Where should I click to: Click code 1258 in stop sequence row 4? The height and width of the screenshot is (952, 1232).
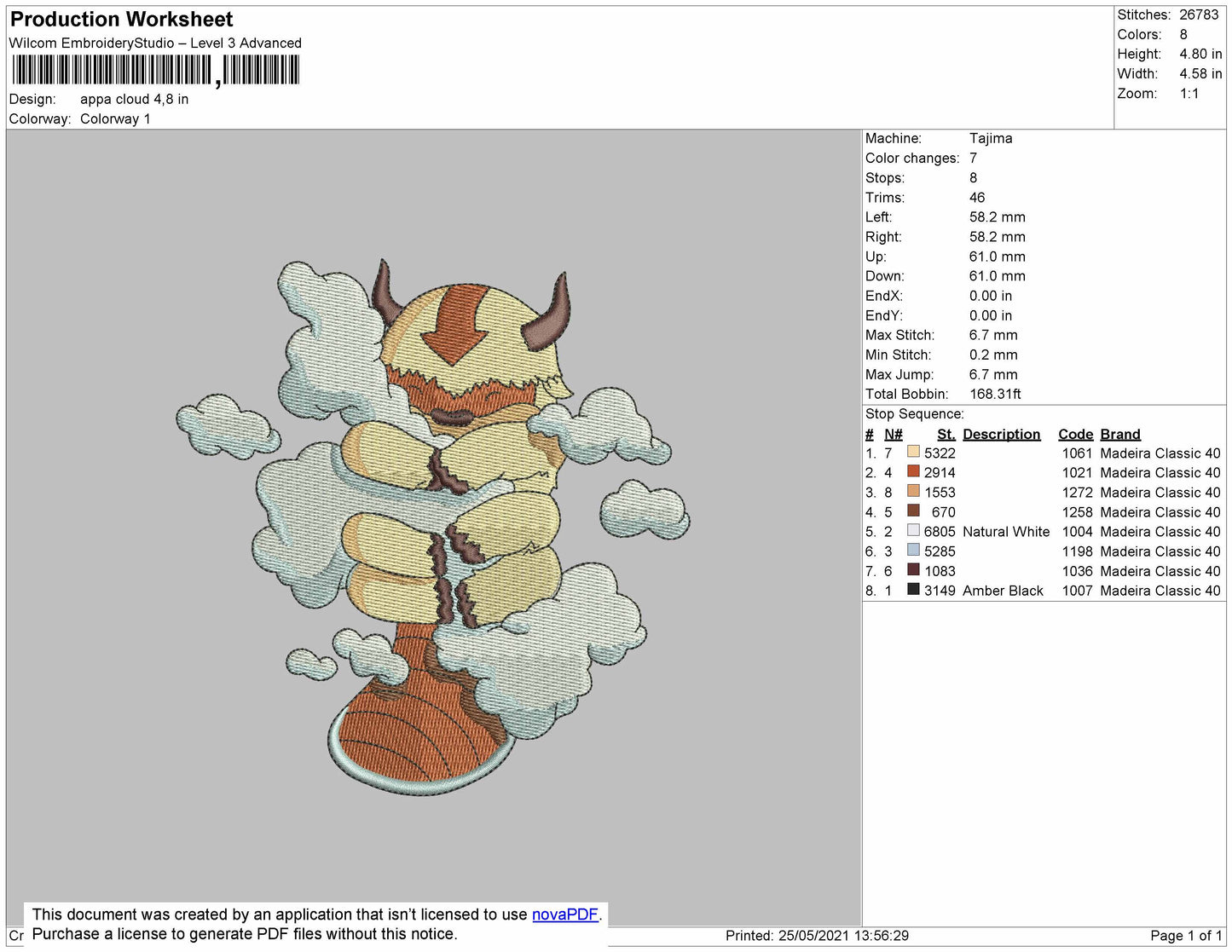coord(1077,511)
